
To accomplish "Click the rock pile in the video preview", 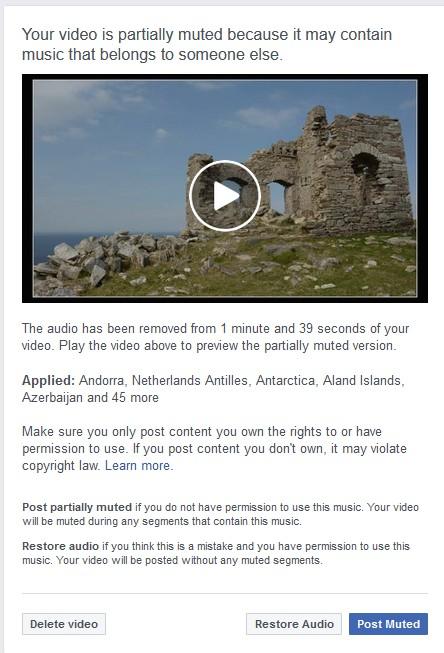I will point(108,258).
